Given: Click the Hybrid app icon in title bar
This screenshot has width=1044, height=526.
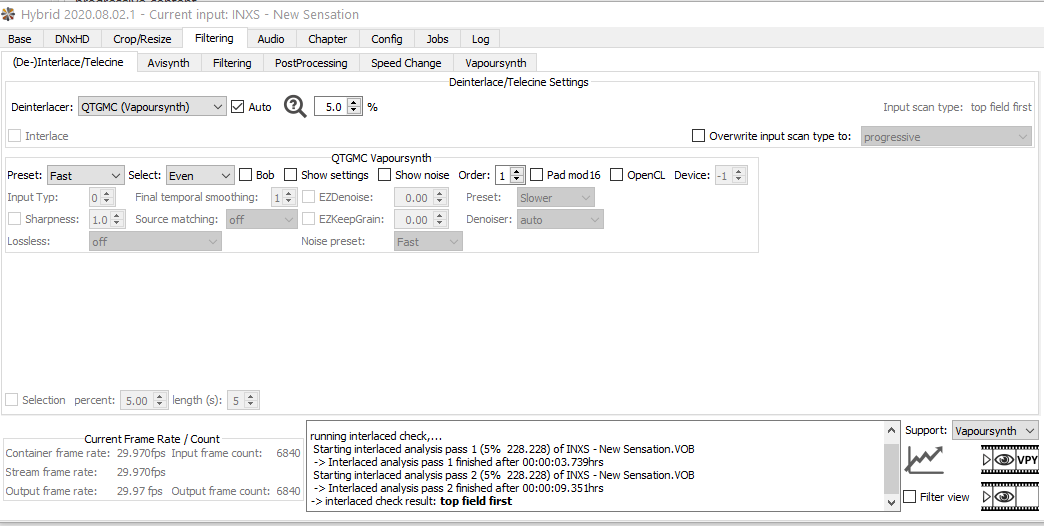Looking at the screenshot, I should pos(8,14).
